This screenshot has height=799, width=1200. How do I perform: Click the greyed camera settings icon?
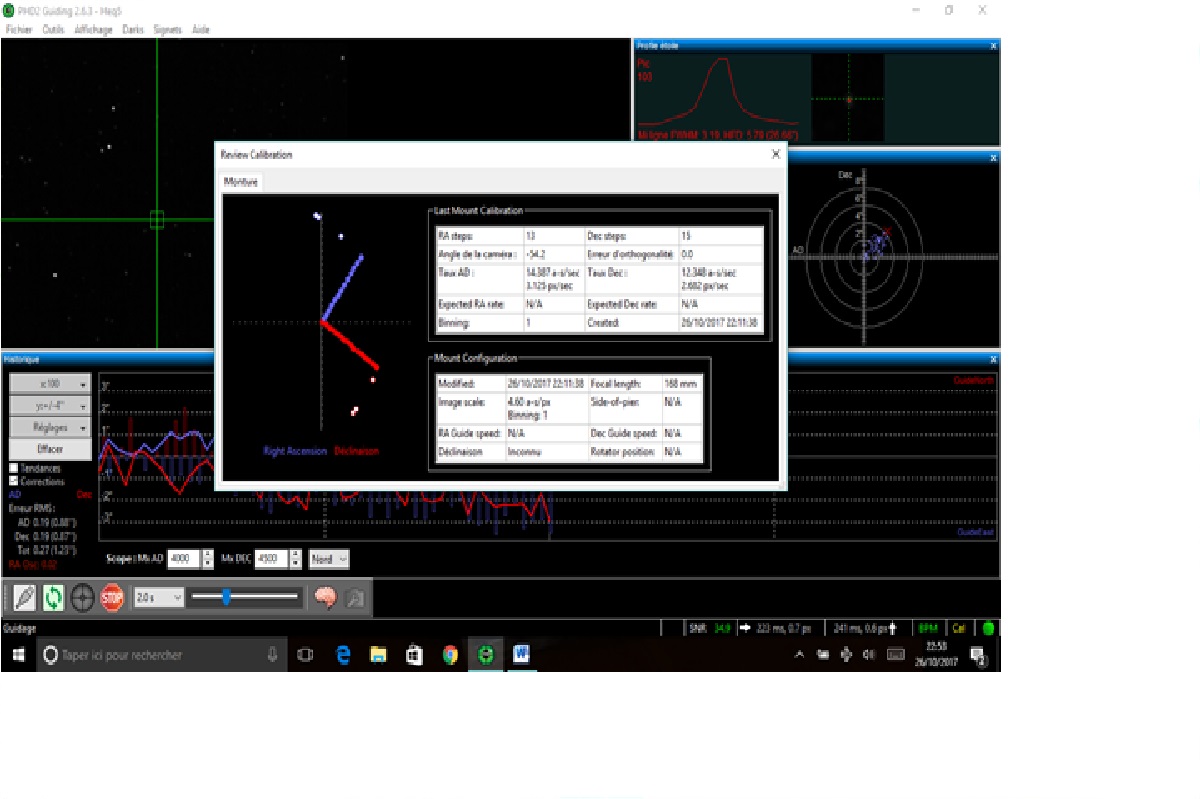point(354,598)
